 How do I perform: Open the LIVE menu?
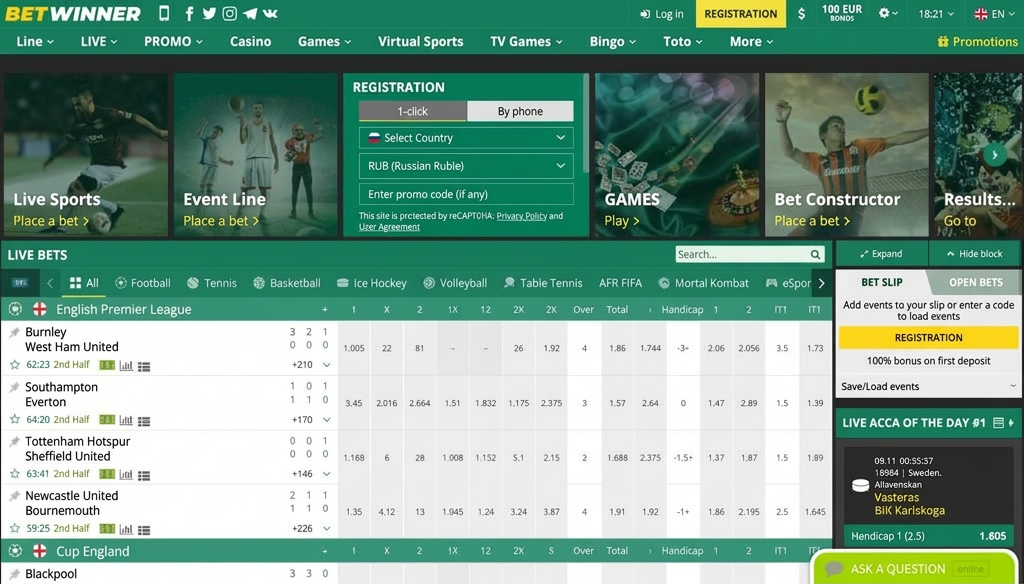[x=99, y=41]
